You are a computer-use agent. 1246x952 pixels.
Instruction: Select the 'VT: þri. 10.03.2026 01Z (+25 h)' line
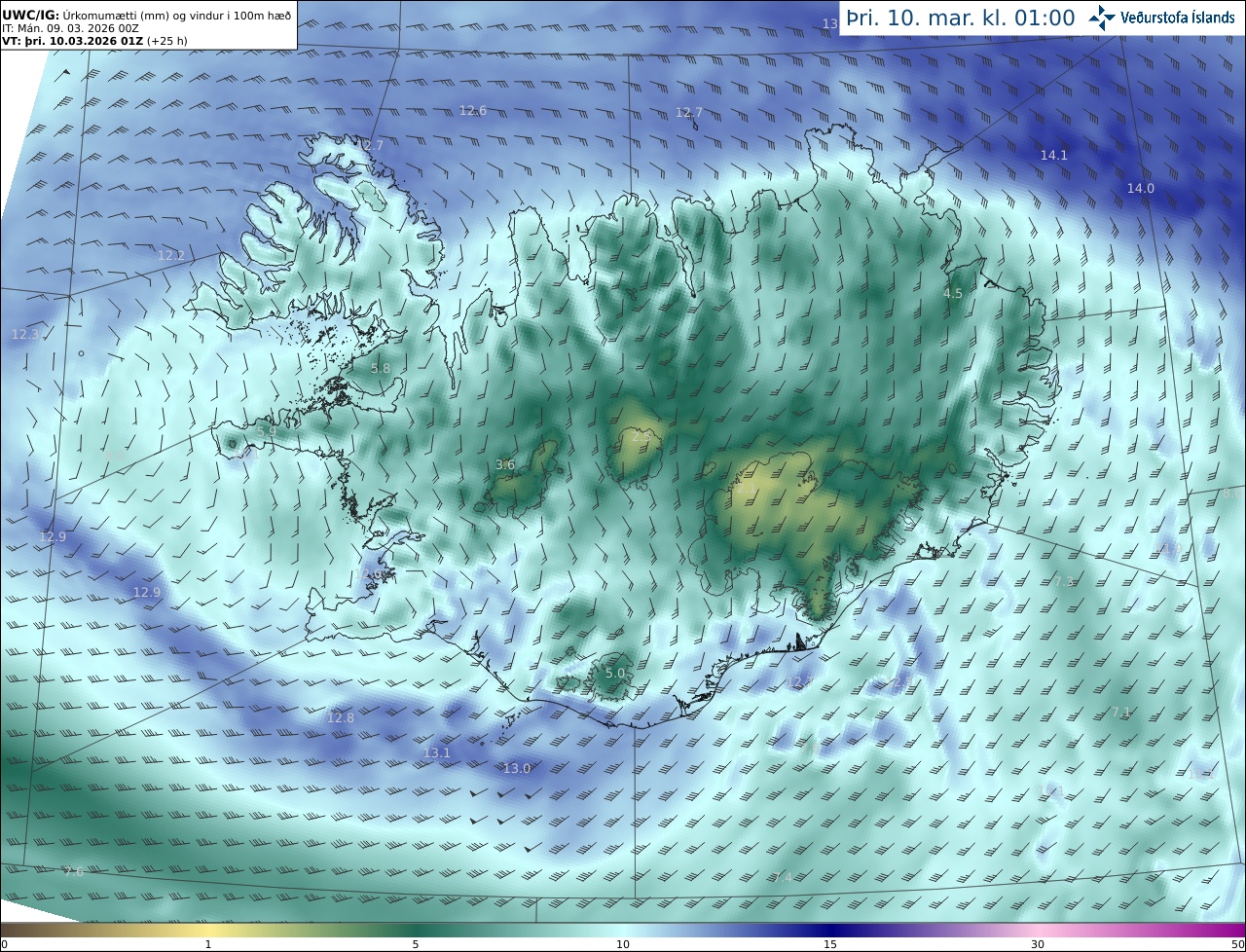[94, 42]
